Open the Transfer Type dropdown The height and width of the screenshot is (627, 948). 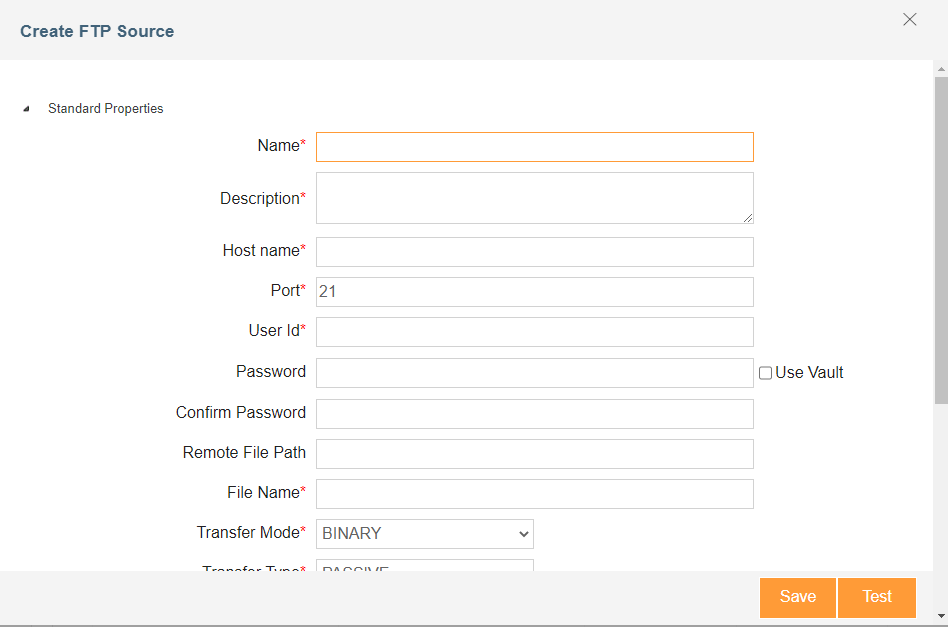pyautogui.click(x=424, y=566)
